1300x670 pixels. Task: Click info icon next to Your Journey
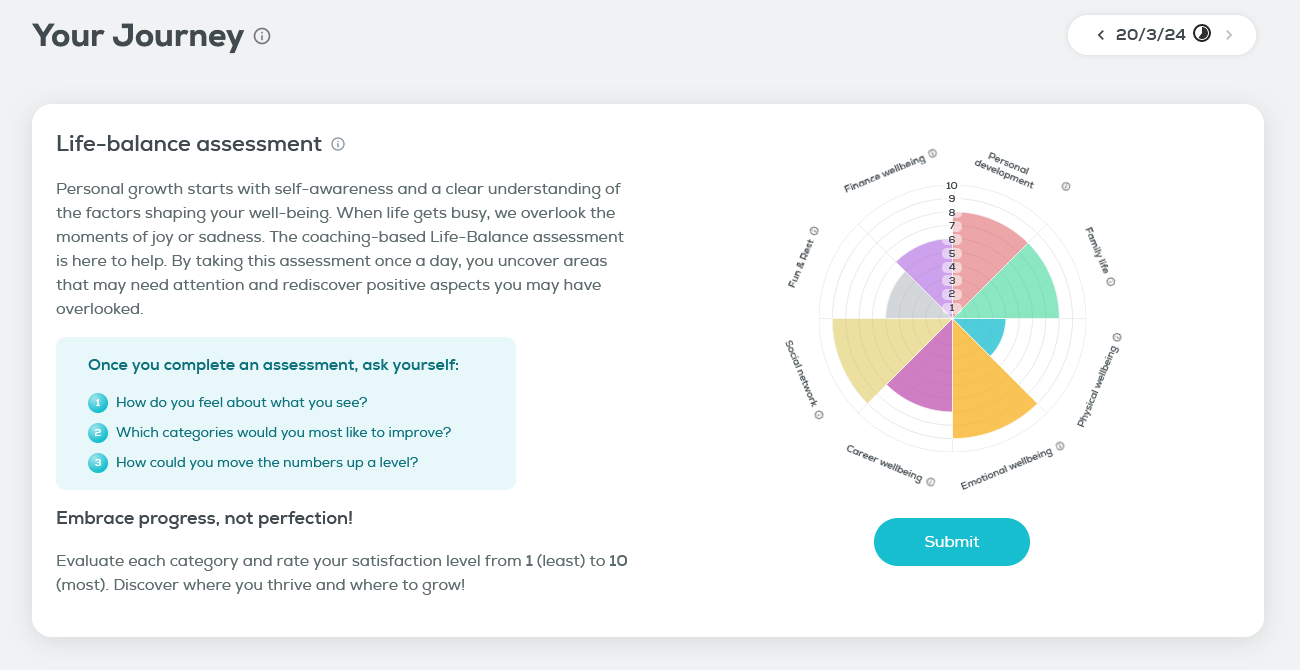point(262,37)
